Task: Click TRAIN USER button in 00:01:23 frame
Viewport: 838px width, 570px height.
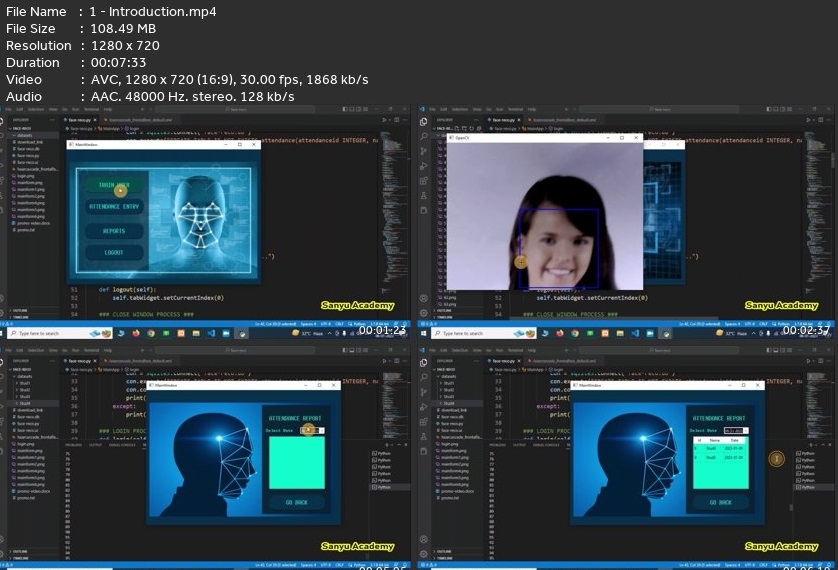Action: [x=114, y=185]
